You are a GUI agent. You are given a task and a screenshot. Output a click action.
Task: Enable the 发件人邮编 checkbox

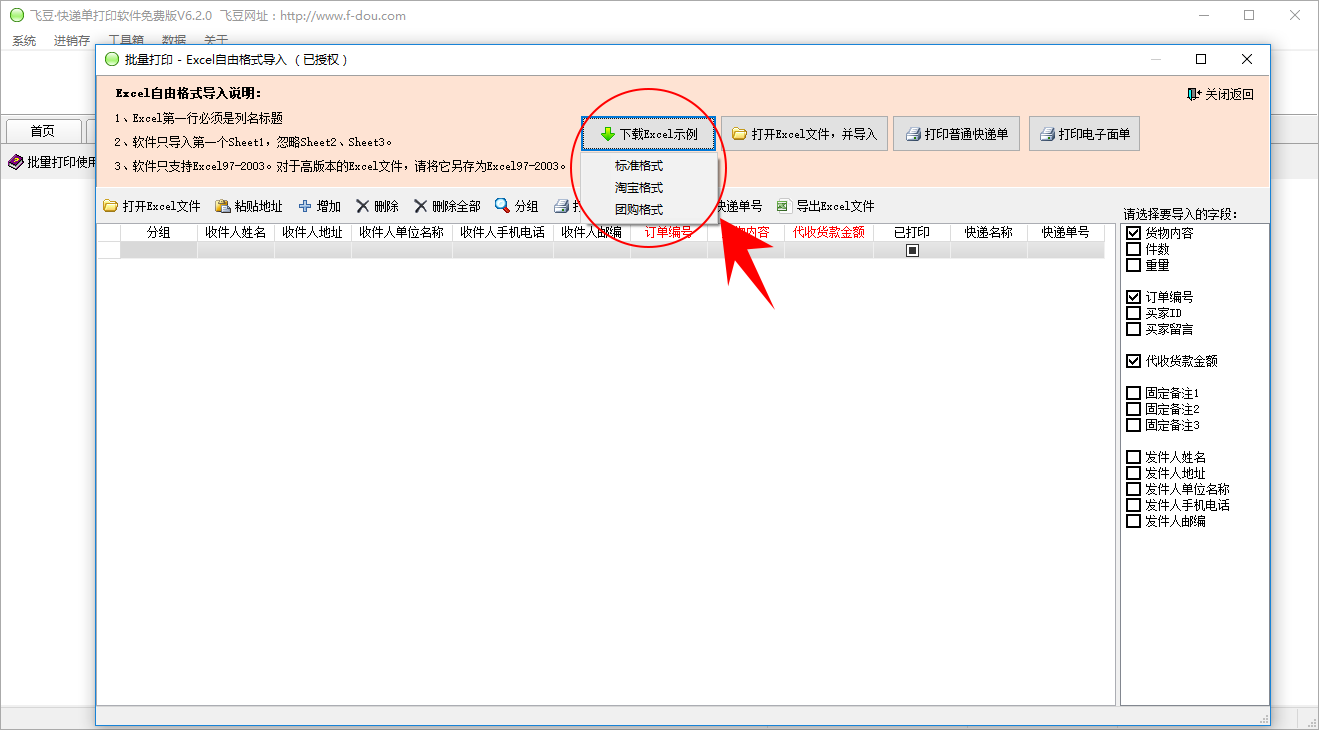tap(1133, 521)
